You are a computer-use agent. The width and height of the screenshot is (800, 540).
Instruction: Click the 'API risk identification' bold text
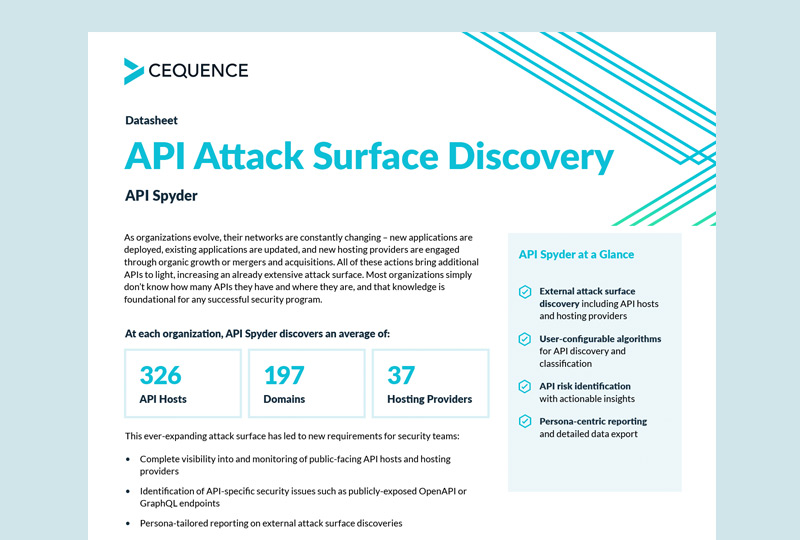pos(585,386)
